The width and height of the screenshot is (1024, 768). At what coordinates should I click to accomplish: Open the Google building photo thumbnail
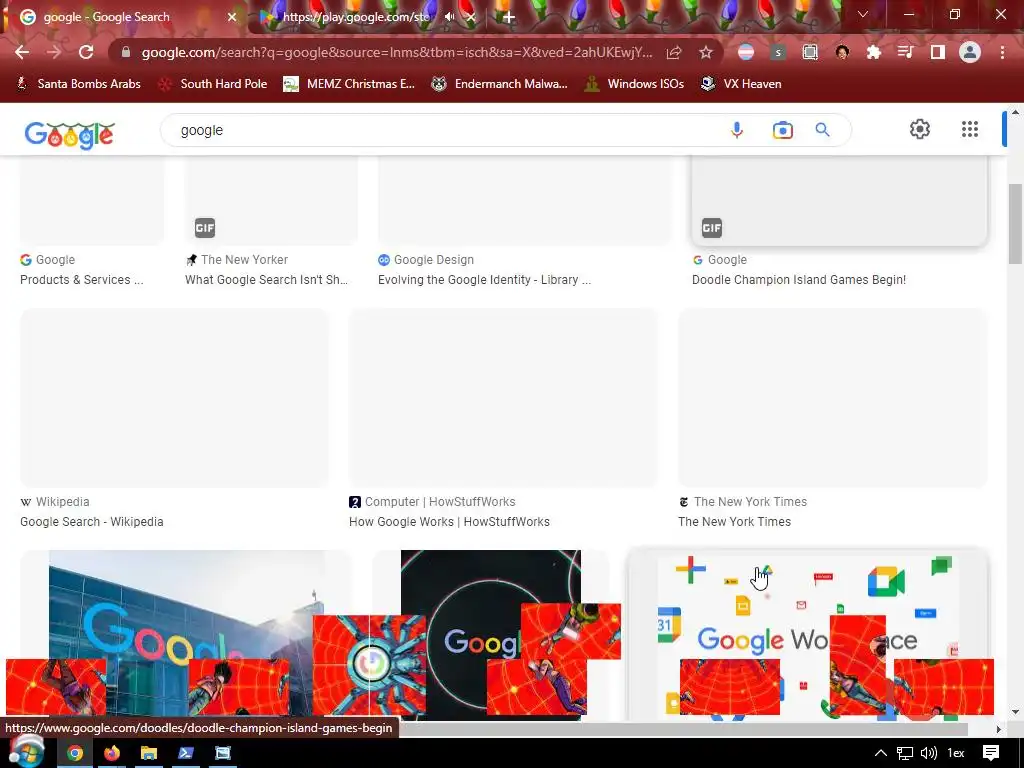[185, 635]
